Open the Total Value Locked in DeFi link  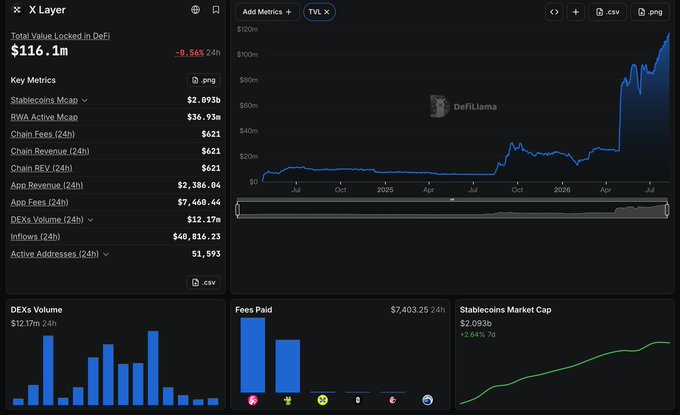(x=60, y=36)
